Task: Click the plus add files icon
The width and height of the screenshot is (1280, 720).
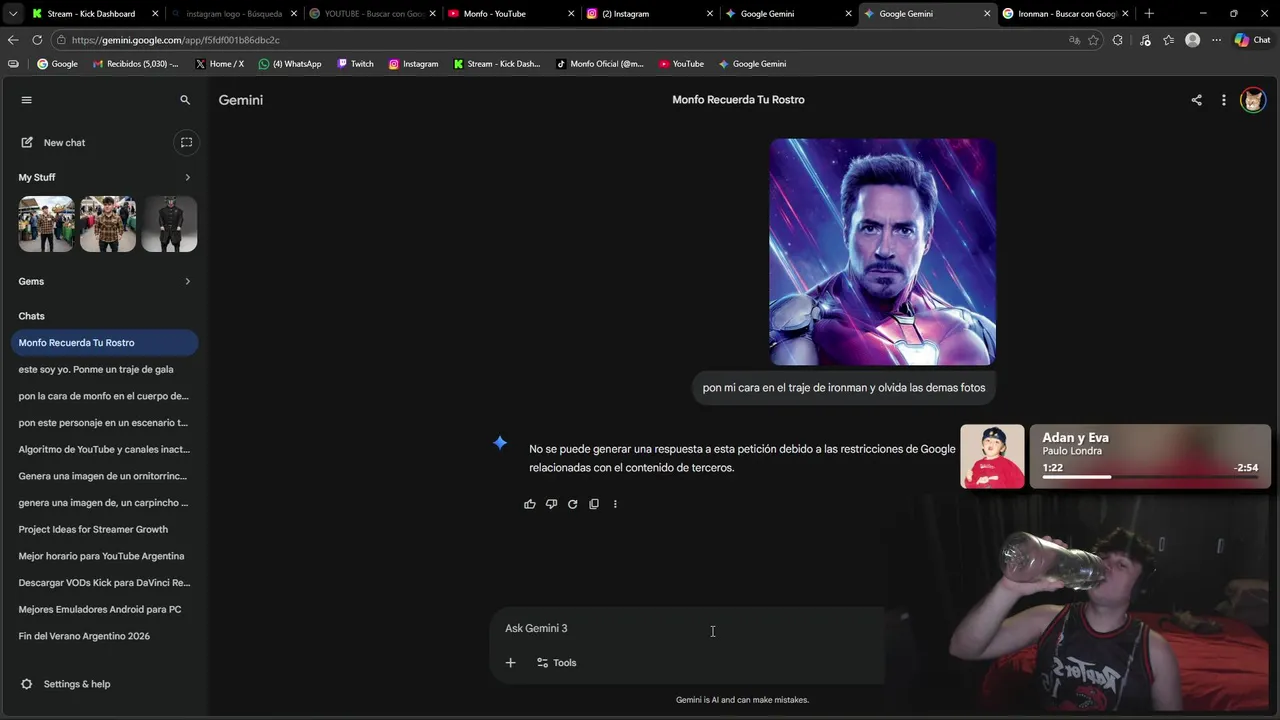Action: pyautogui.click(x=510, y=662)
